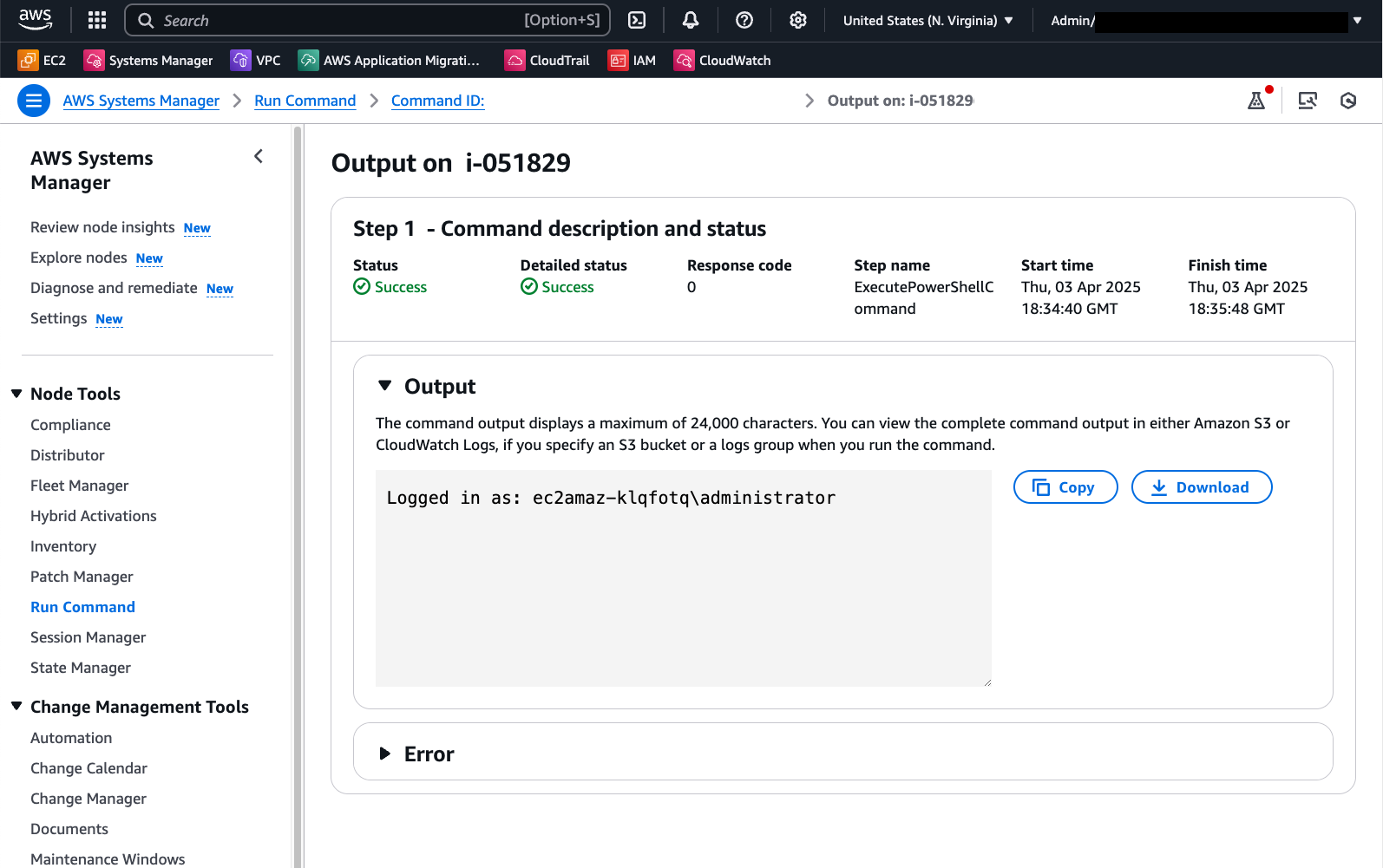The width and height of the screenshot is (1383, 868).
Task: Open Settings in the sidebar
Action: [58, 318]
